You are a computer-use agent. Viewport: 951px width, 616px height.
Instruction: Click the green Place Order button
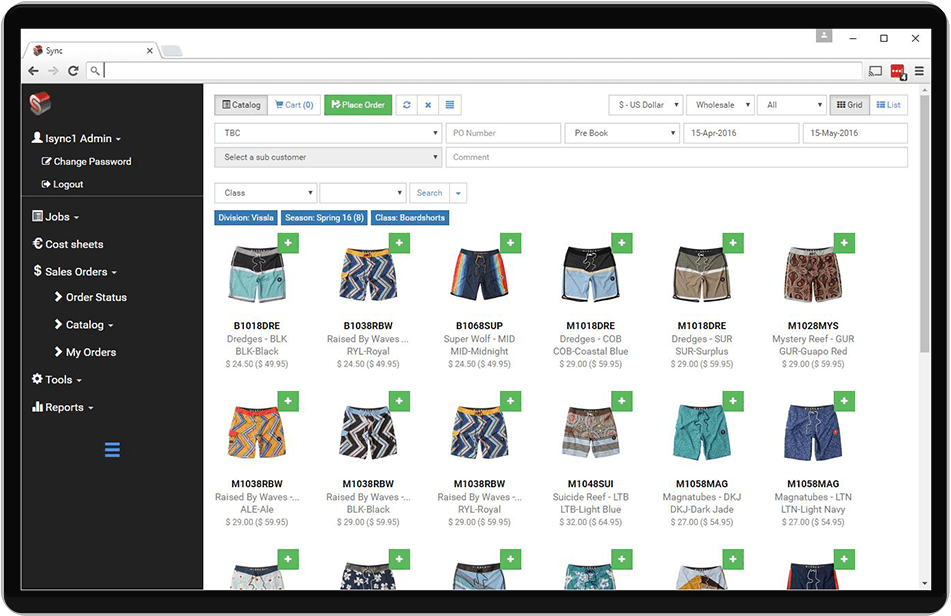(x=357, y=104)
